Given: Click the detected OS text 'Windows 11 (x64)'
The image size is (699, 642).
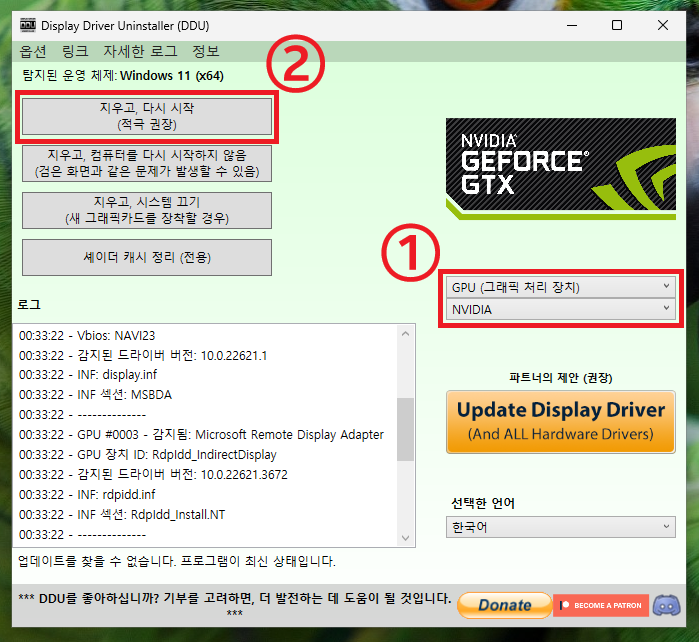Looking at the screenshot, I should pyautogui.click(x=172, y=76).
